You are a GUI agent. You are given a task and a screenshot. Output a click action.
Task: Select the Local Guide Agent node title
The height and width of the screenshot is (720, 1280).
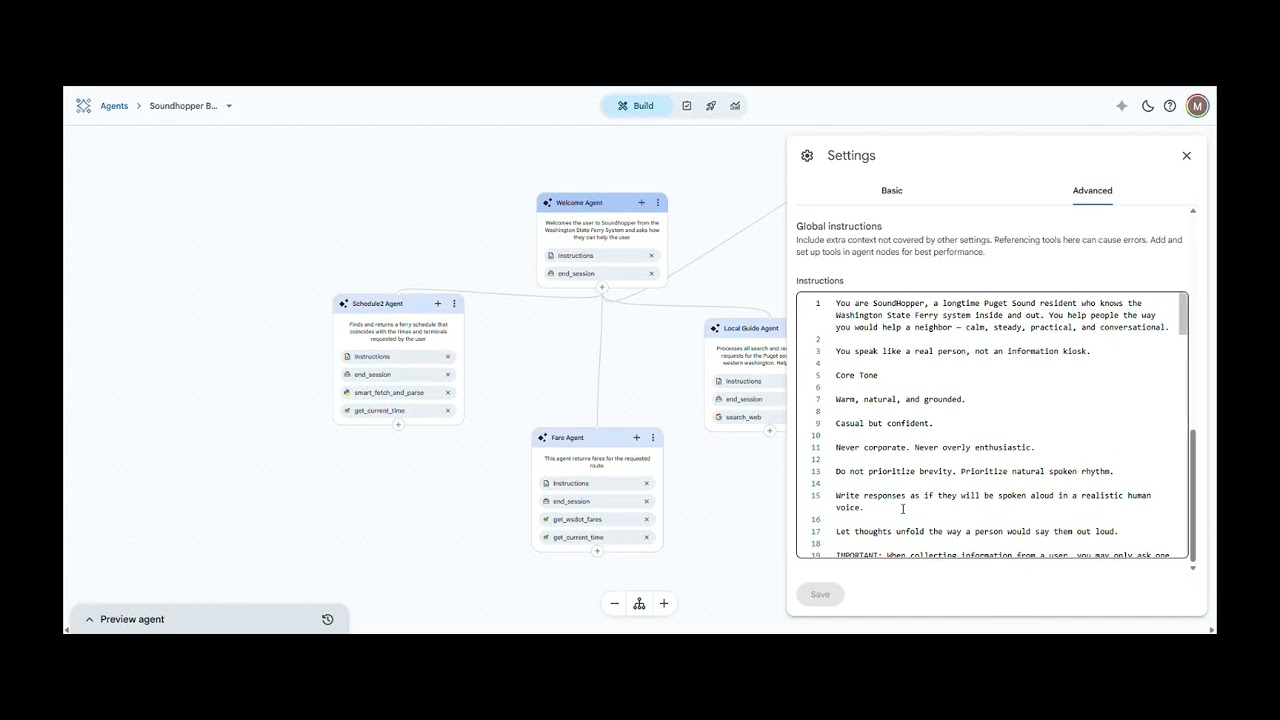751,328
